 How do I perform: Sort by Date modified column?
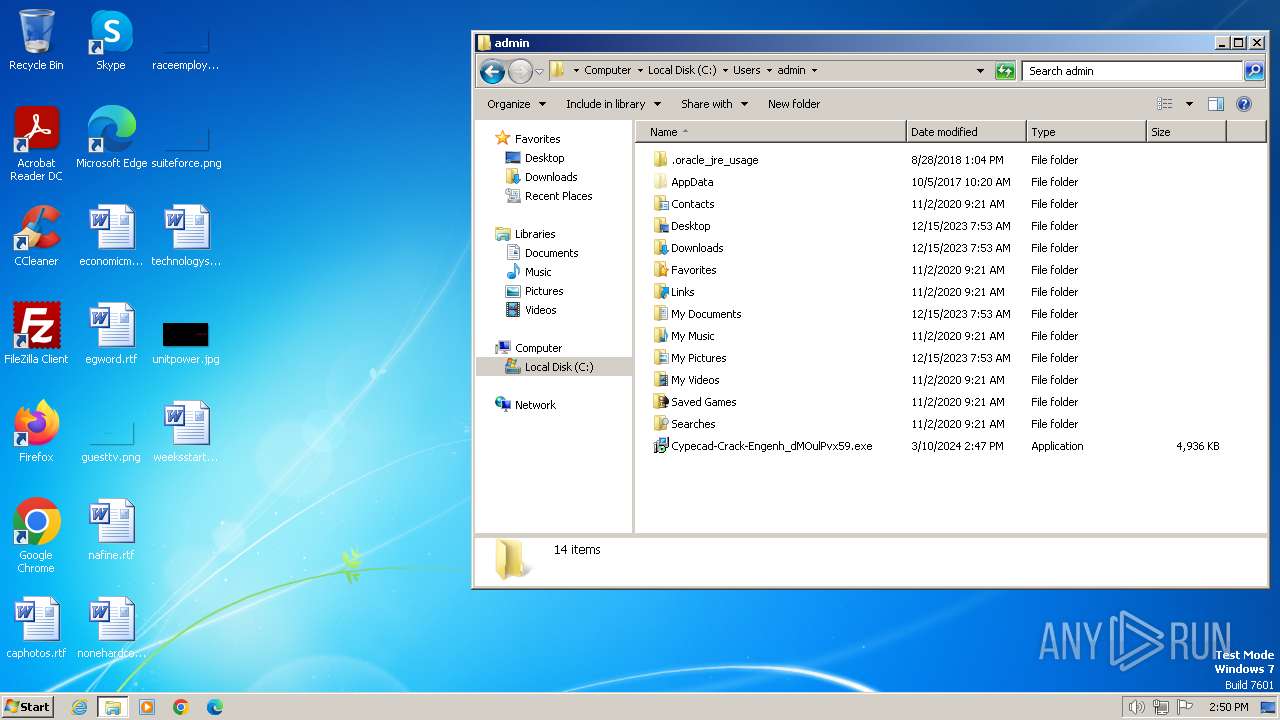966,132
